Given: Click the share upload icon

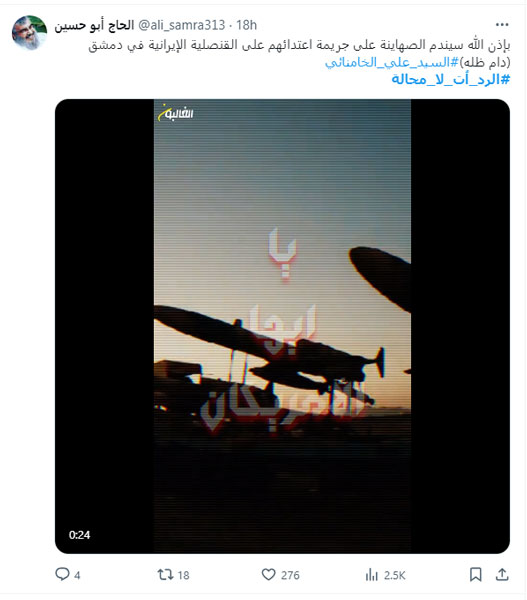Looking at the screenshot, I should click(x=502, y=574).
